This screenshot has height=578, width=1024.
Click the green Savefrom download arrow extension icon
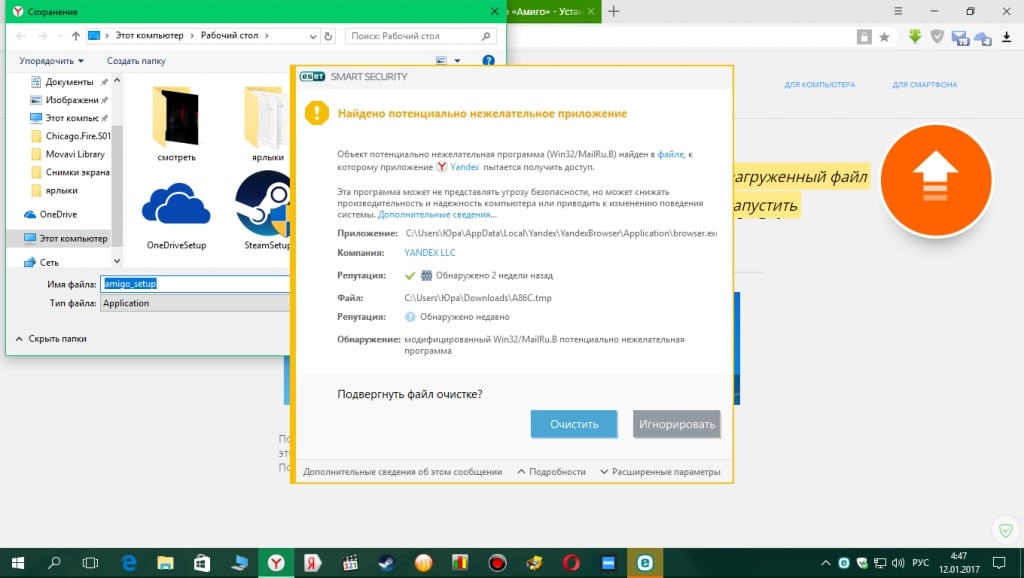pos(915,37)
